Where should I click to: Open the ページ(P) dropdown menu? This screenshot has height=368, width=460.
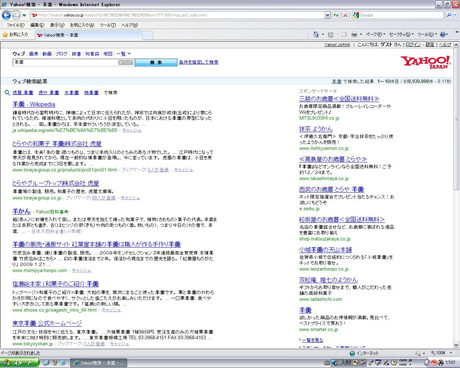pyautogui.click(x=375, y=34)
